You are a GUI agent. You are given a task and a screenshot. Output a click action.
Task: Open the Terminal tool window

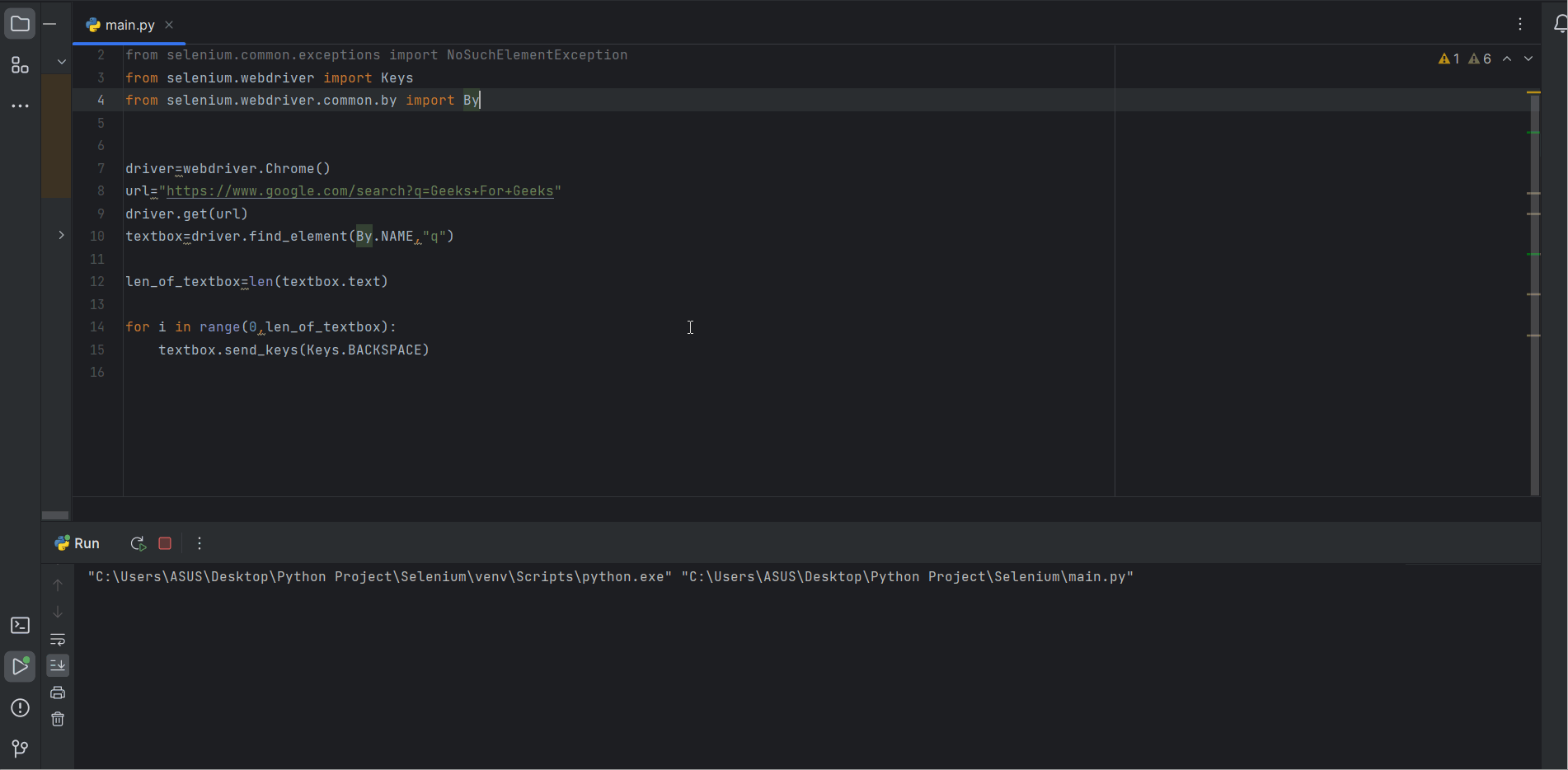click(20, 626)
